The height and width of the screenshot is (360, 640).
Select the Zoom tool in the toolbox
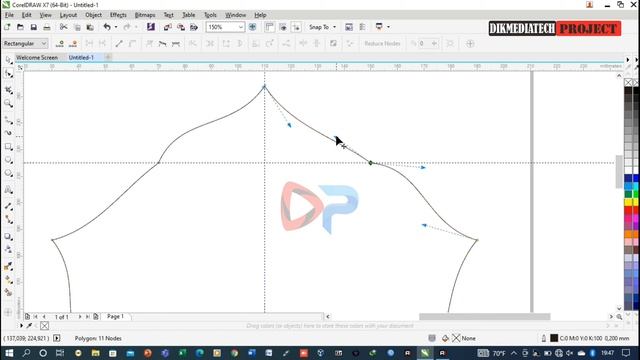(9, 103)
